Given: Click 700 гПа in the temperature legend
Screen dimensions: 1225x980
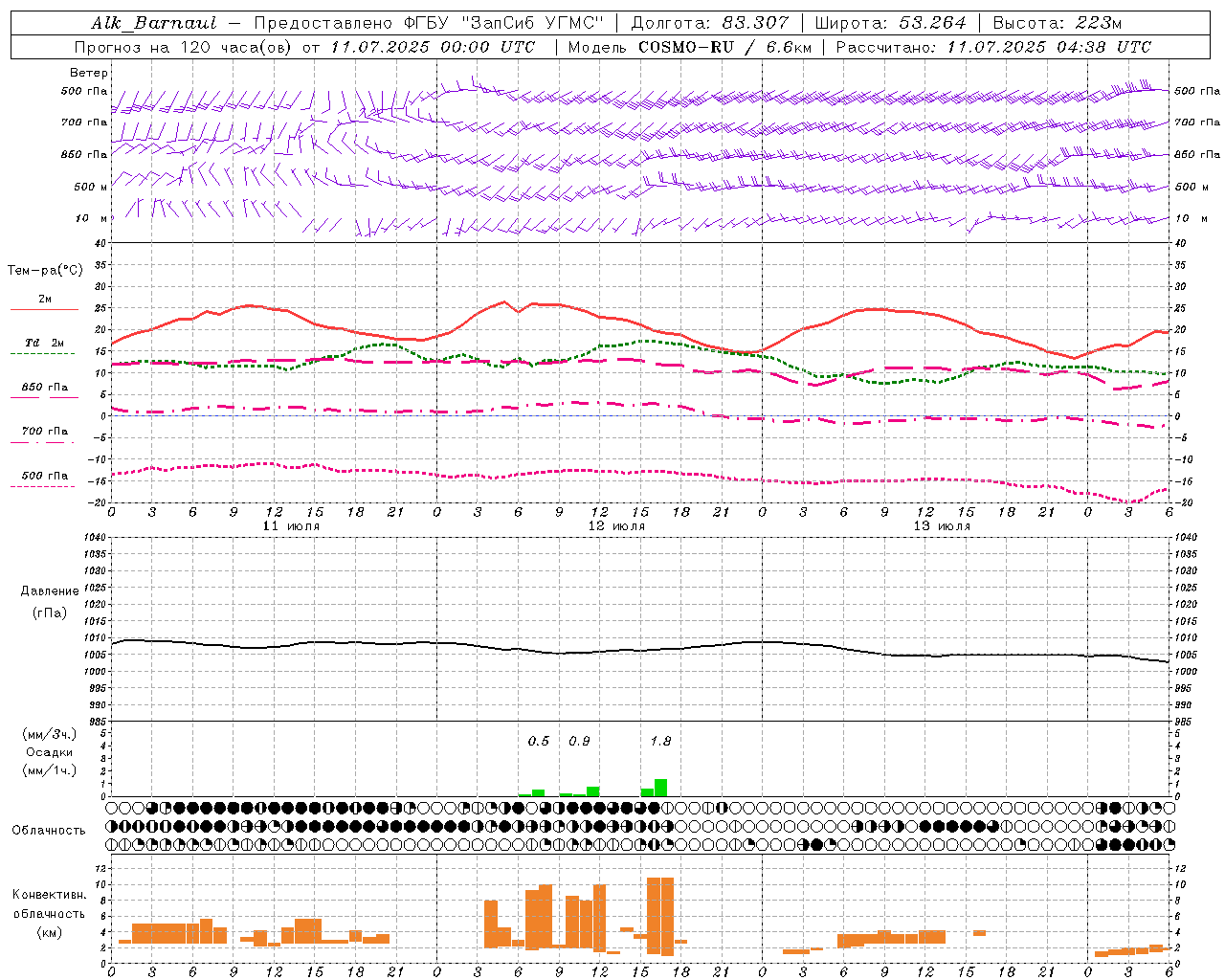Looking at the screenshot, I should point(45,431).
